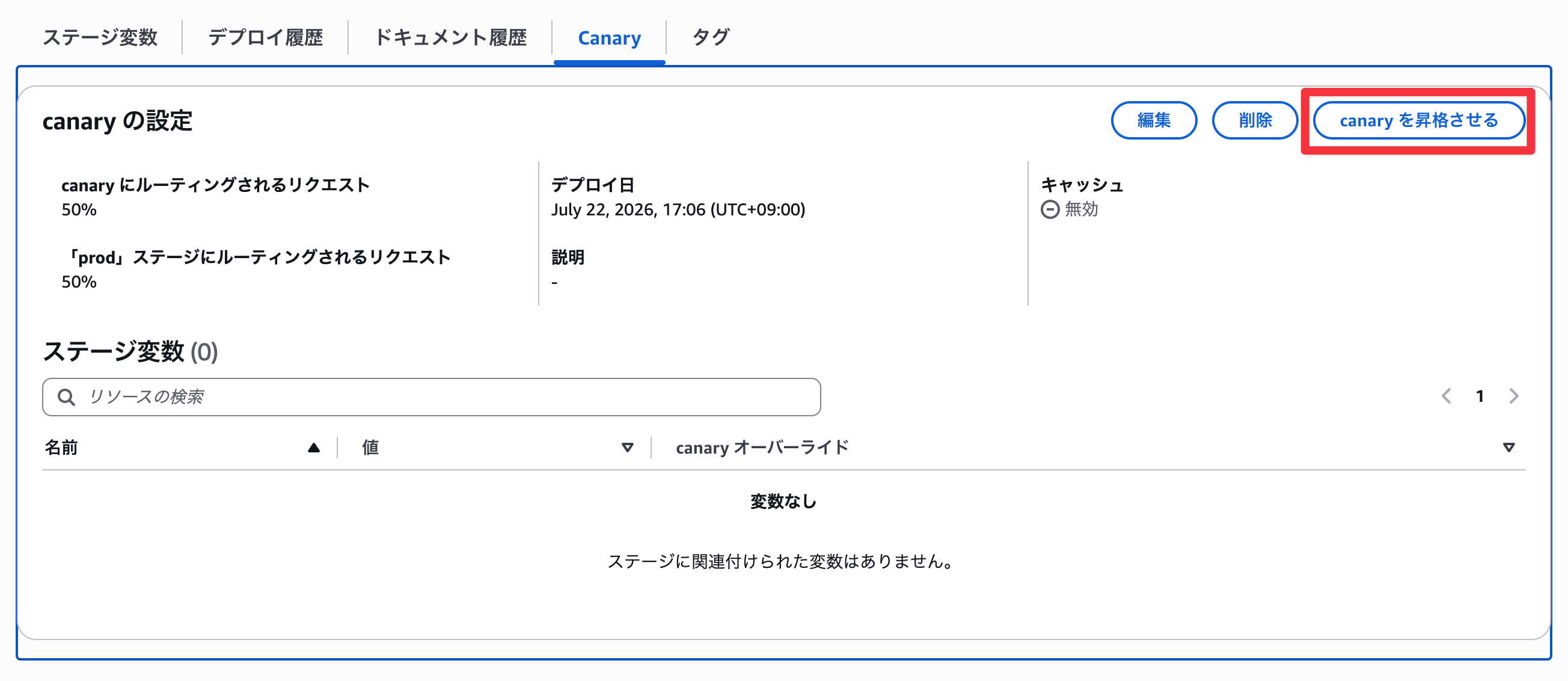Click the 変数なし message

(x=783, y=501)
